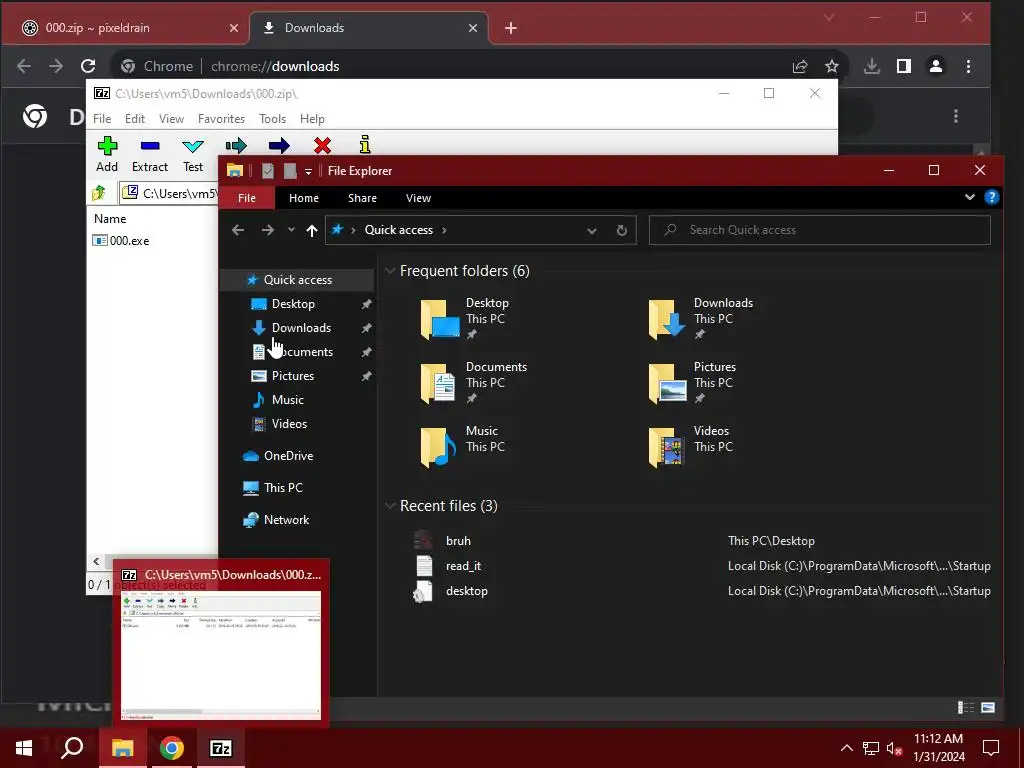Go back in File Explorer

tap(238, 230)
